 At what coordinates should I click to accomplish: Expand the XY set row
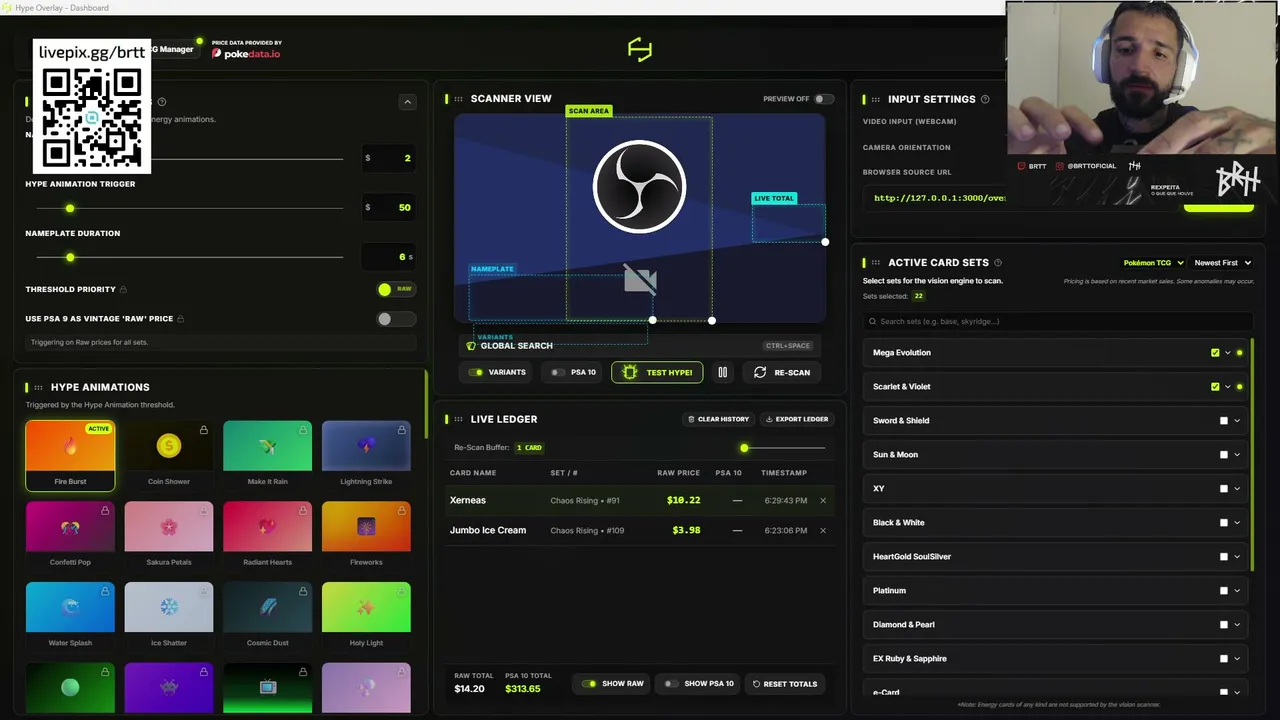click(1237, 489)
